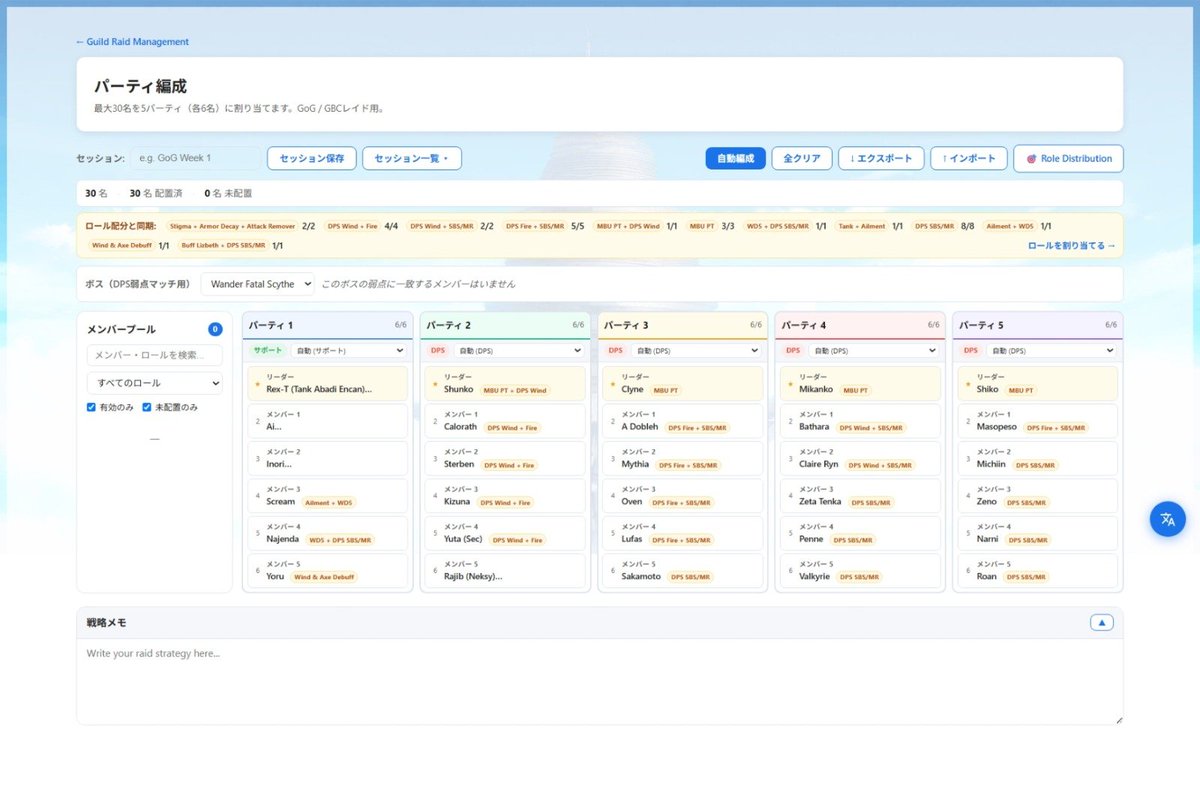Select member Valkyrie in パーティ 4

click(861, 571)
